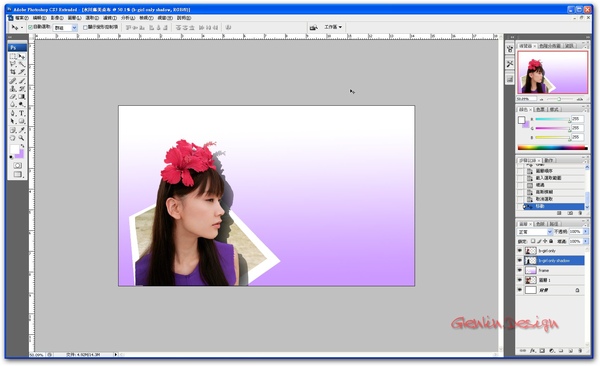This screenshot has width=600, height=366.
Task: Select the Gradient tool
Action: 22,96
